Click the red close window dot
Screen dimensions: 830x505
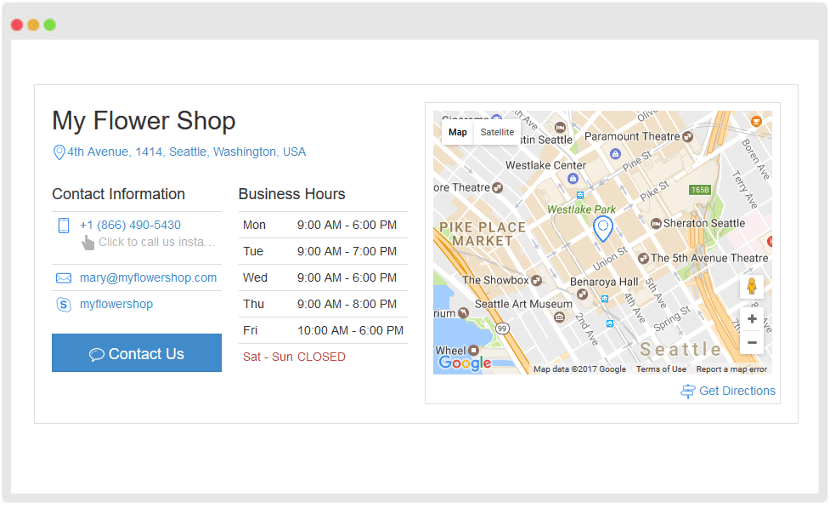tap(17, 25)
